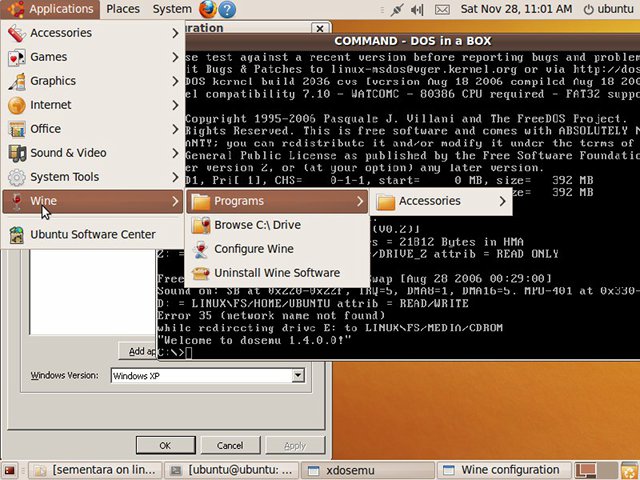
Task: Expand the Accessories submenu arrow in Applications
Action: [x=176, y=33]
